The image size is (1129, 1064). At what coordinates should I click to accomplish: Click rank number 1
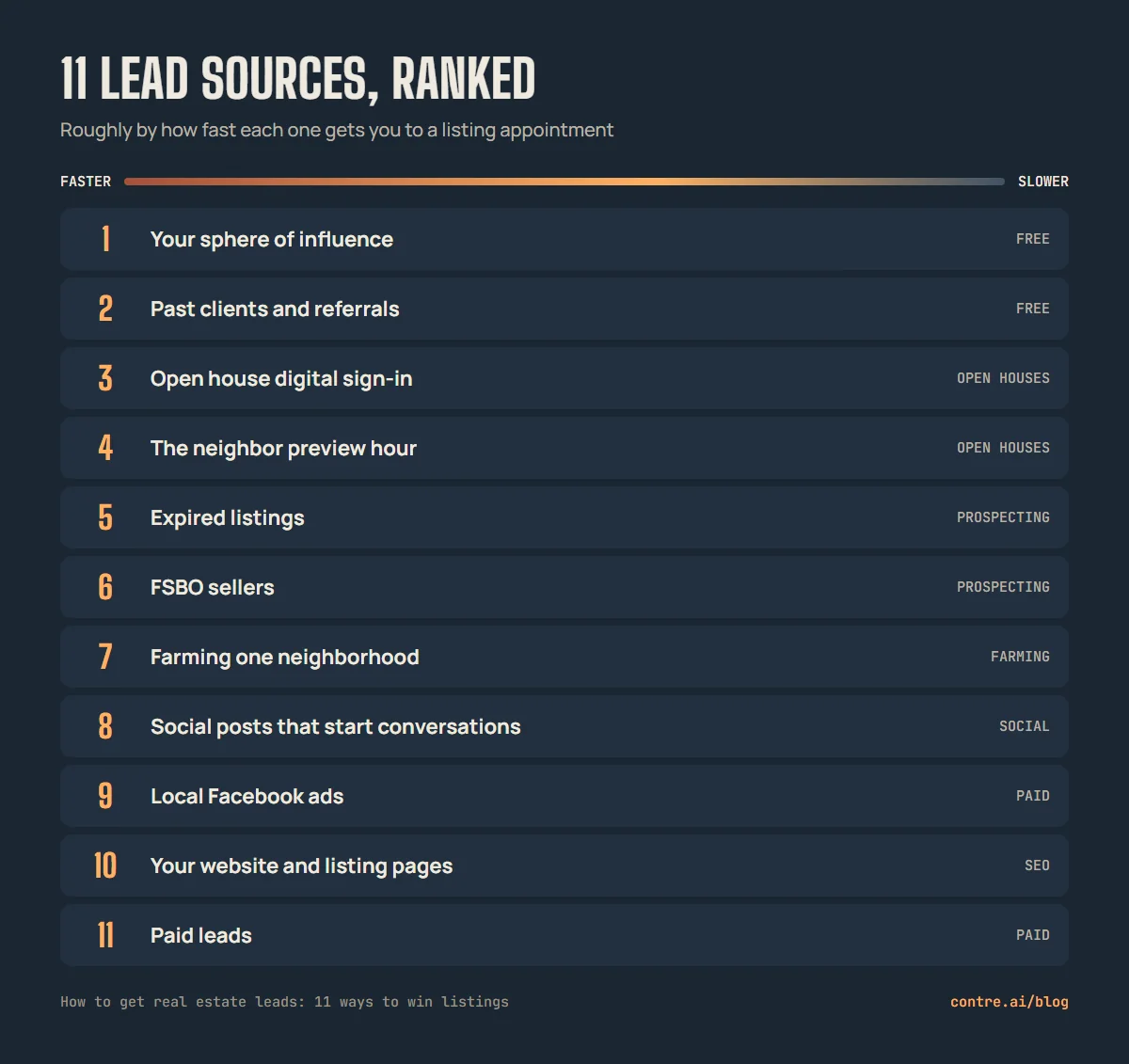click(x=105, y=239)
